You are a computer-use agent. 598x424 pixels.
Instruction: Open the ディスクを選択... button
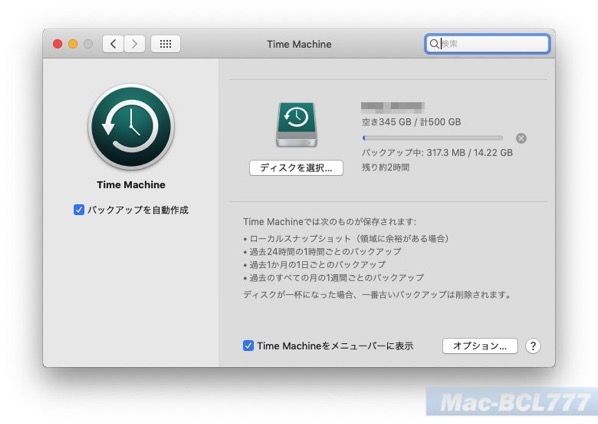coord(296,168)
